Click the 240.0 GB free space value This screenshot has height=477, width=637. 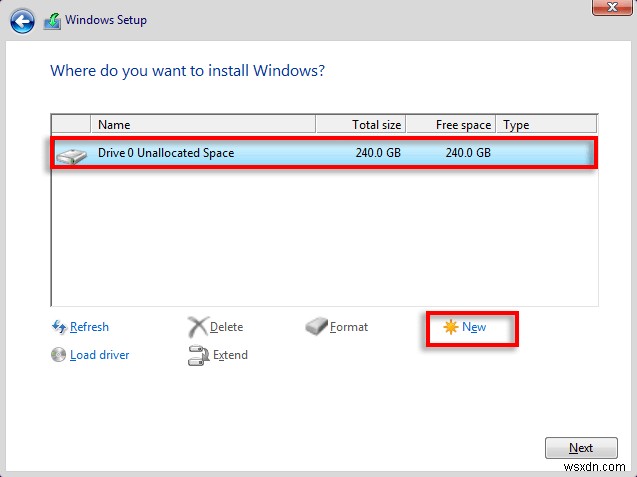[468, 153]
